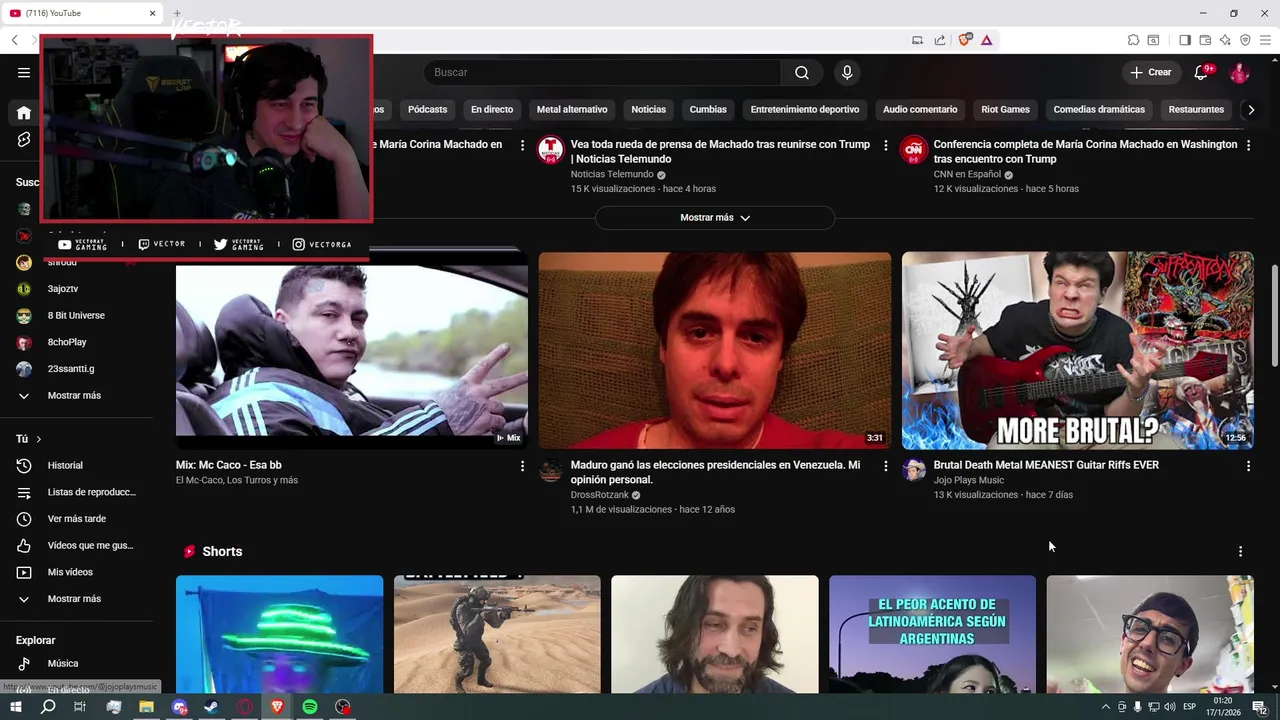Select the Pódcasts chip
The width and height of the screenshot is (1280, 720).
[428, 110]
